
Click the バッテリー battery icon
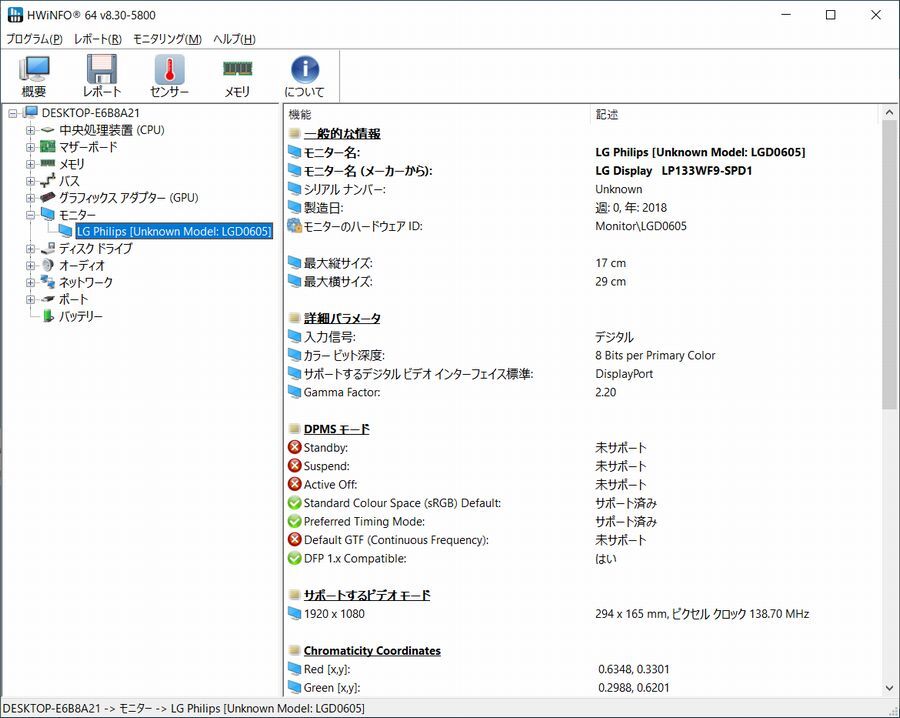48,316
